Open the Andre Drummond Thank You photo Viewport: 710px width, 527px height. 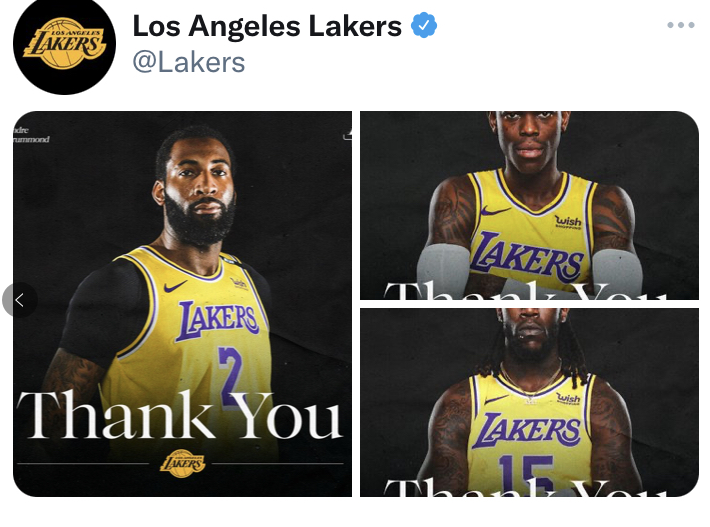tap(182, 304)
